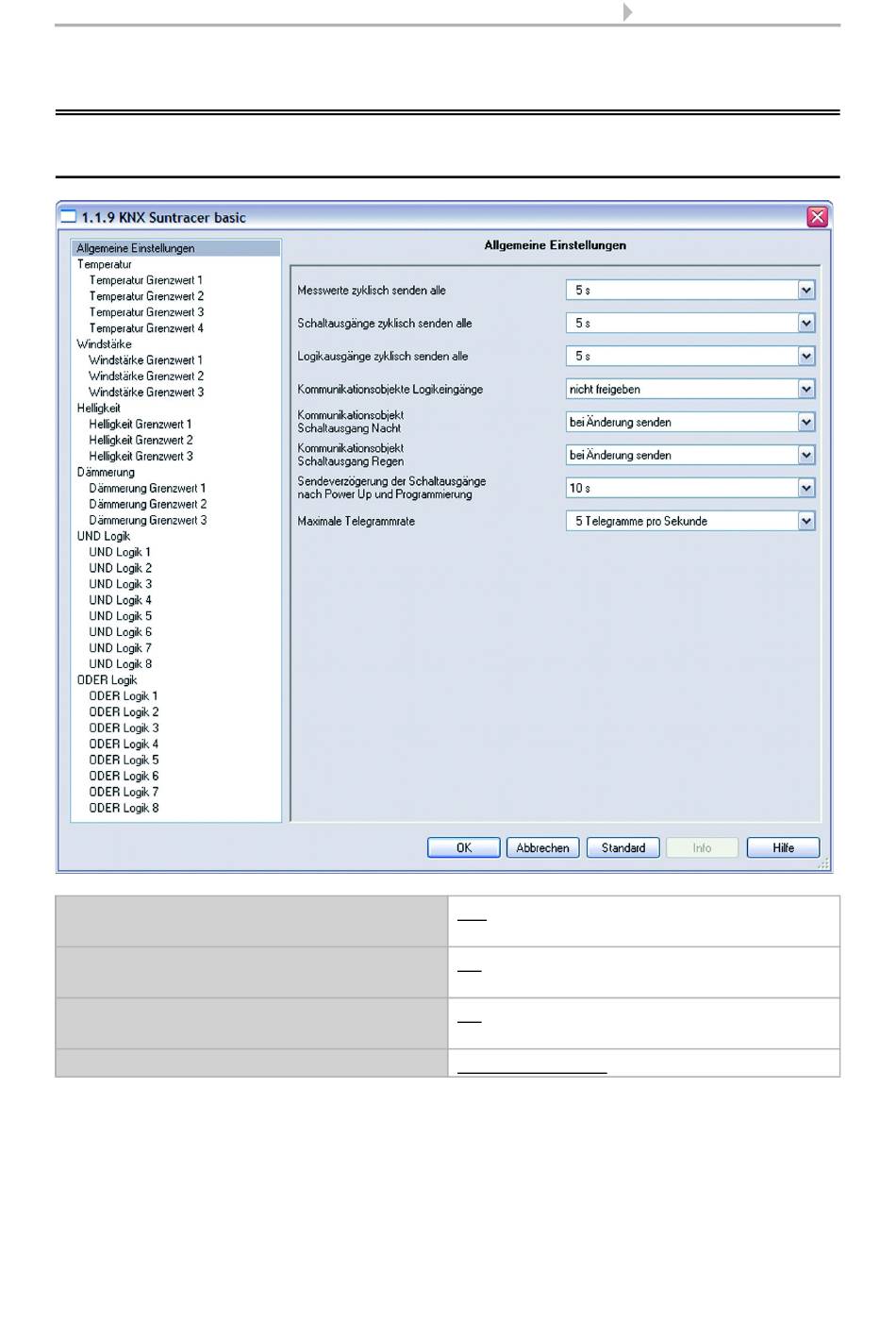Viewport: 896px width, 1322px height.
Task: Open Windstärke Grenzwert 1
Action: [x=146, y=360]
